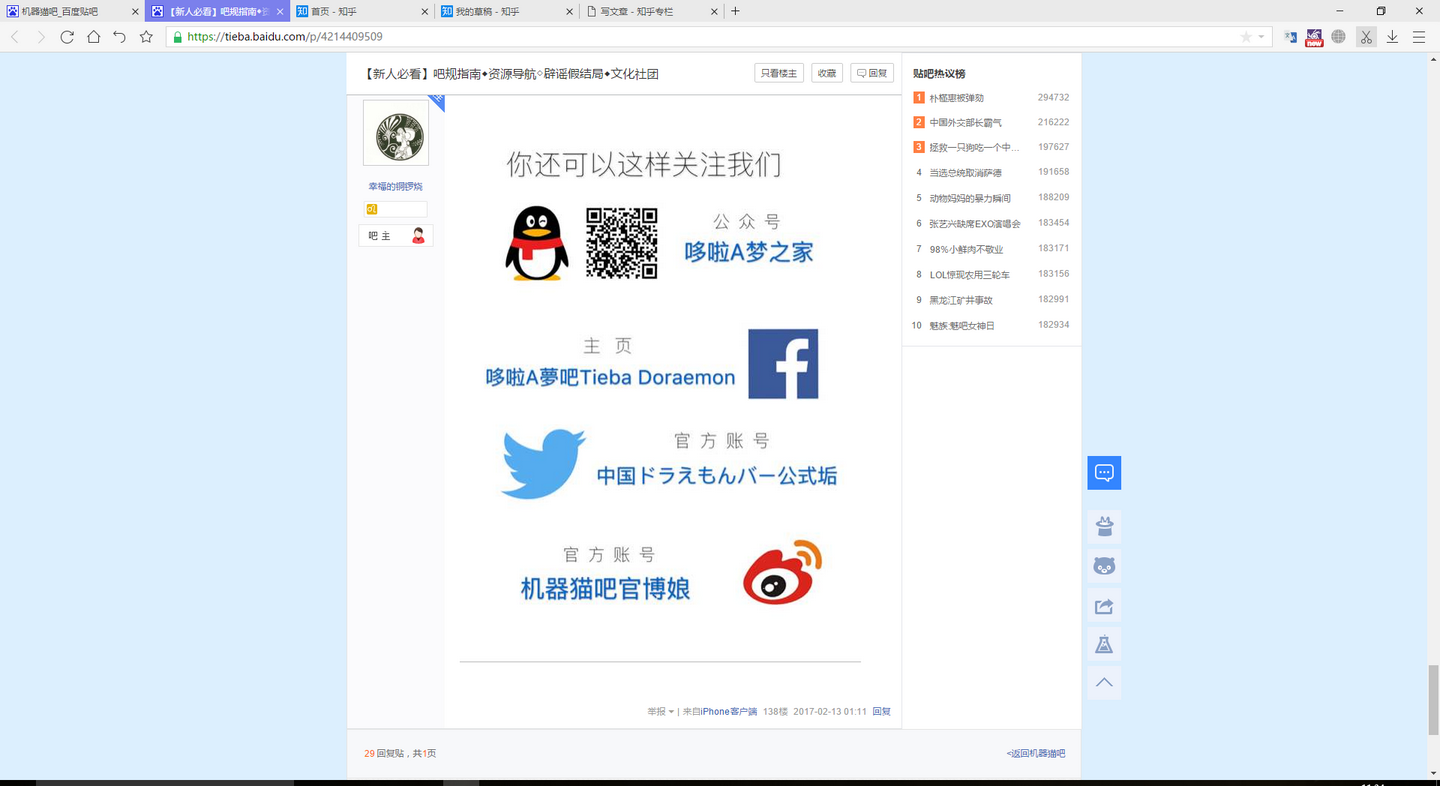Click the iPhone客户端 link
Screen dimensions: 1440x786
(729, 712)
